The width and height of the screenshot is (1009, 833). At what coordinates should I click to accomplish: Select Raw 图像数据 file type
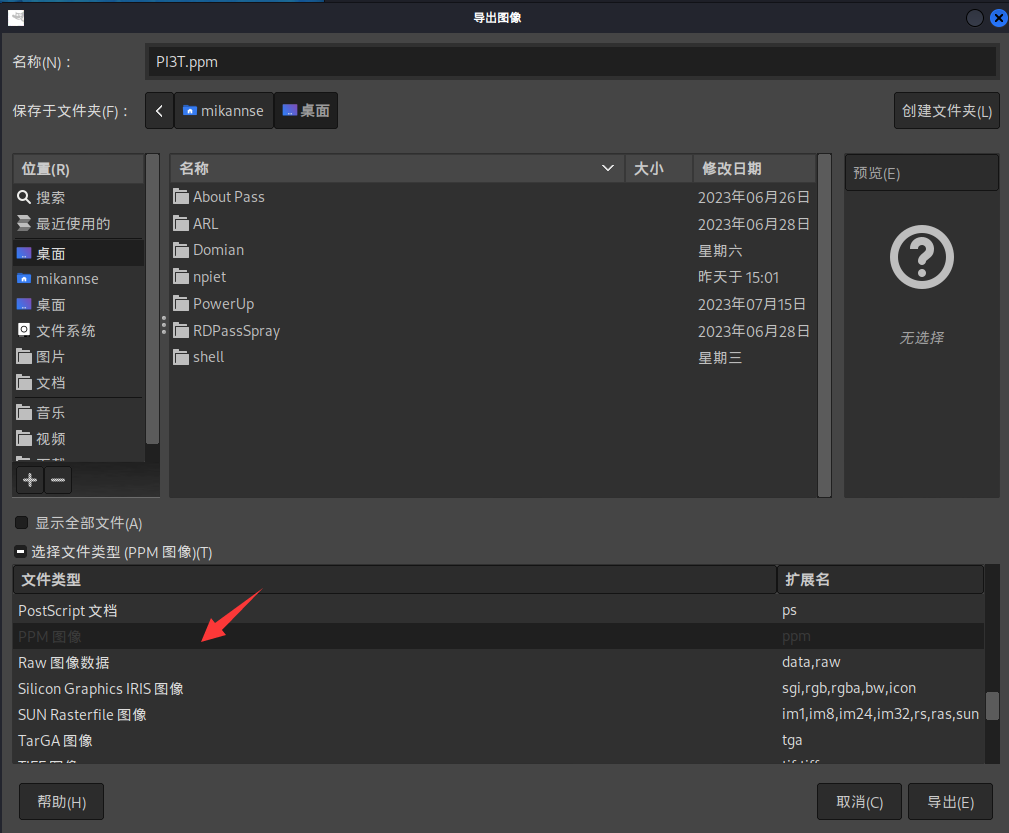click(x=64, y=663)
